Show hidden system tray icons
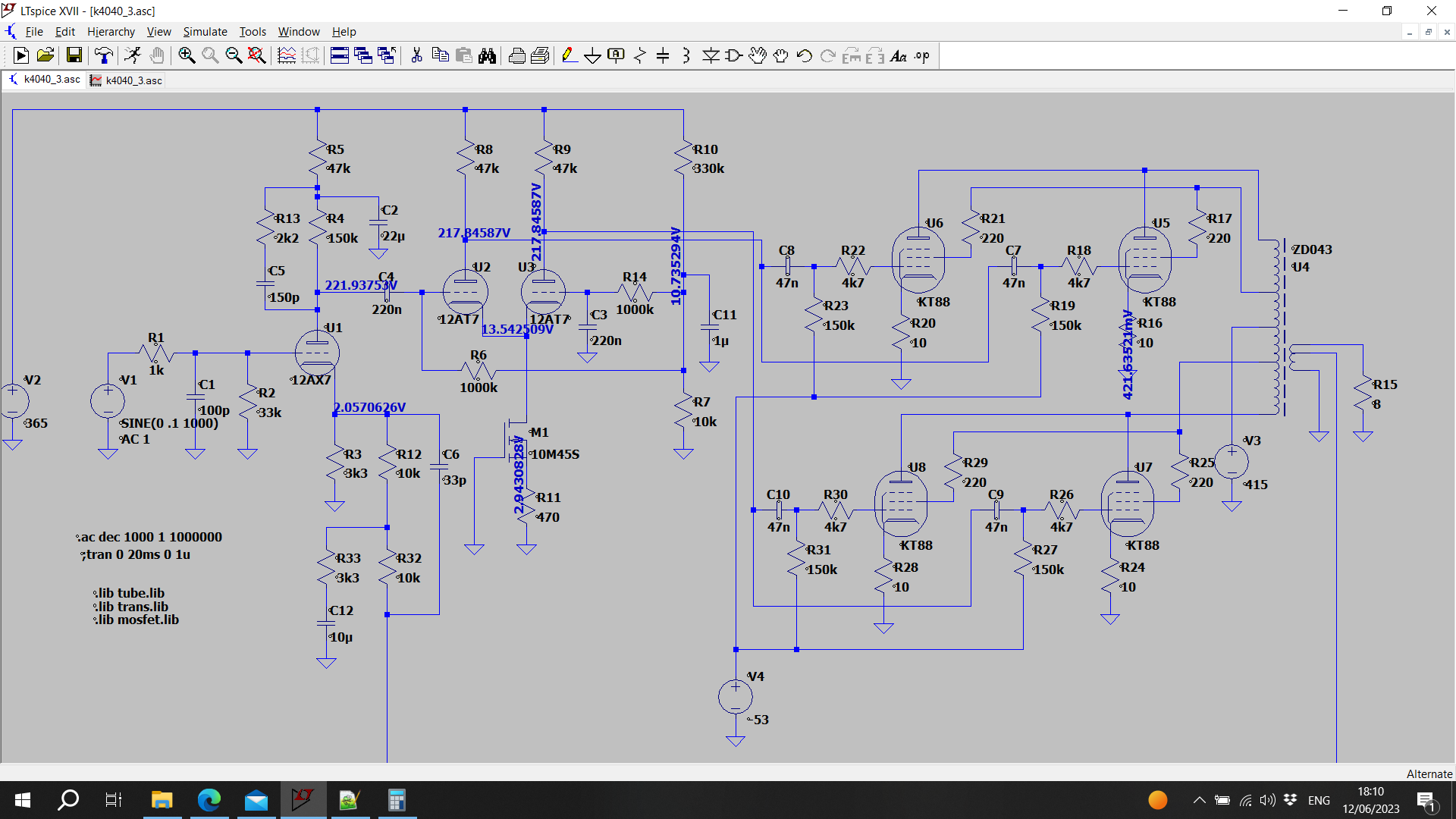The height and width of the screenshot is (819, 1456). tap(1199, 800)
